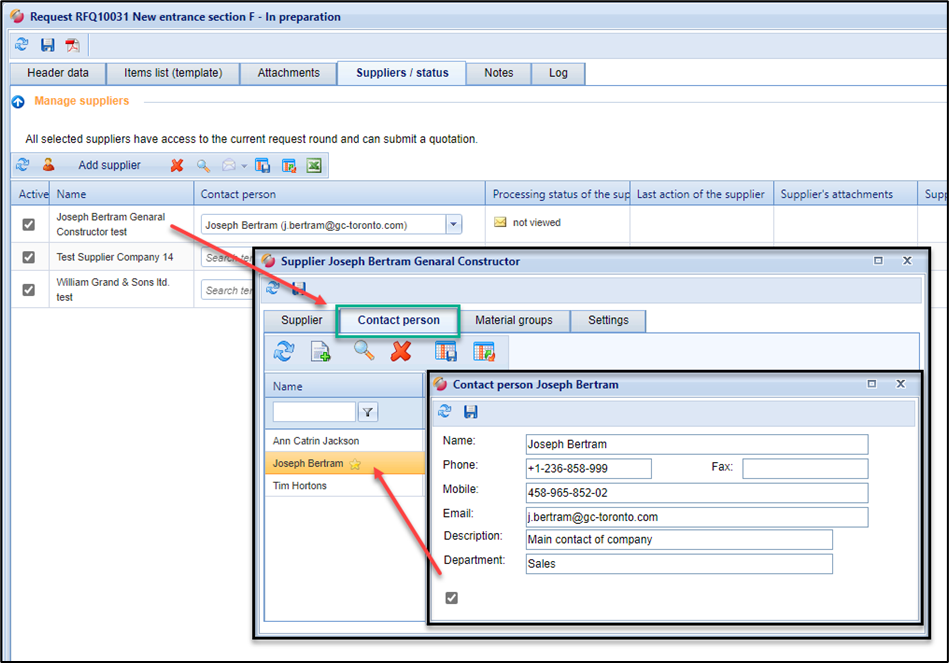Click the red X delete icon in suppliers toolbar
Image resolution: width=949 pixels, height=663 pixels.
click(177, 166)
